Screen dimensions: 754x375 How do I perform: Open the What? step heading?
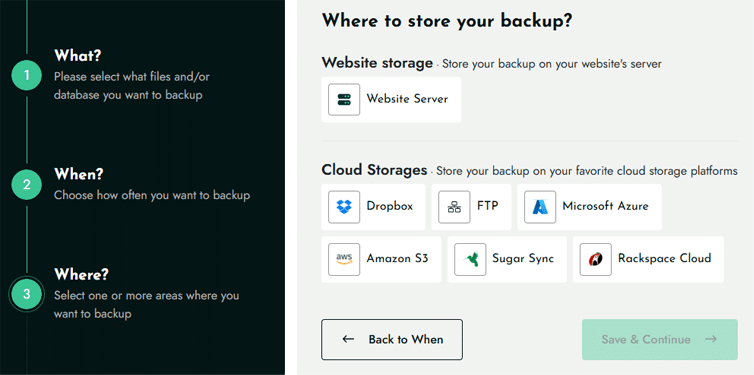(78, 55)
